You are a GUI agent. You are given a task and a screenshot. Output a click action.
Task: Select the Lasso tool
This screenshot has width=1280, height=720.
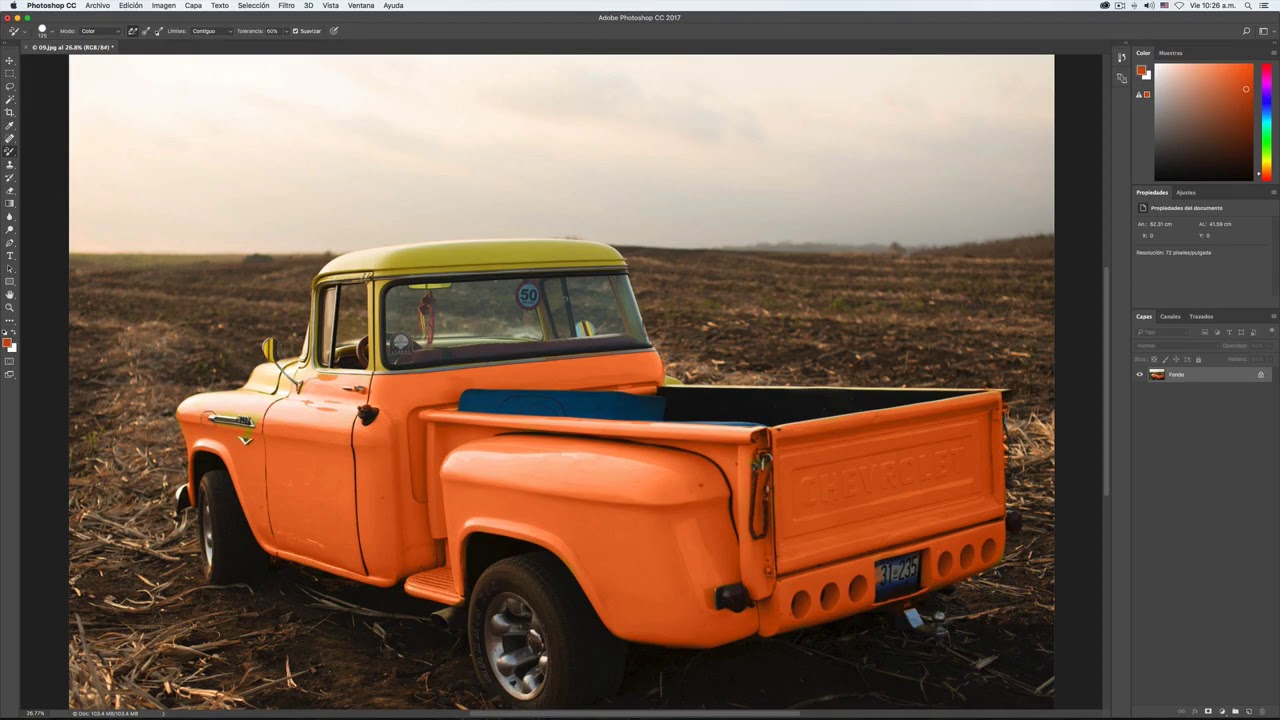click(x=10, y=86)
